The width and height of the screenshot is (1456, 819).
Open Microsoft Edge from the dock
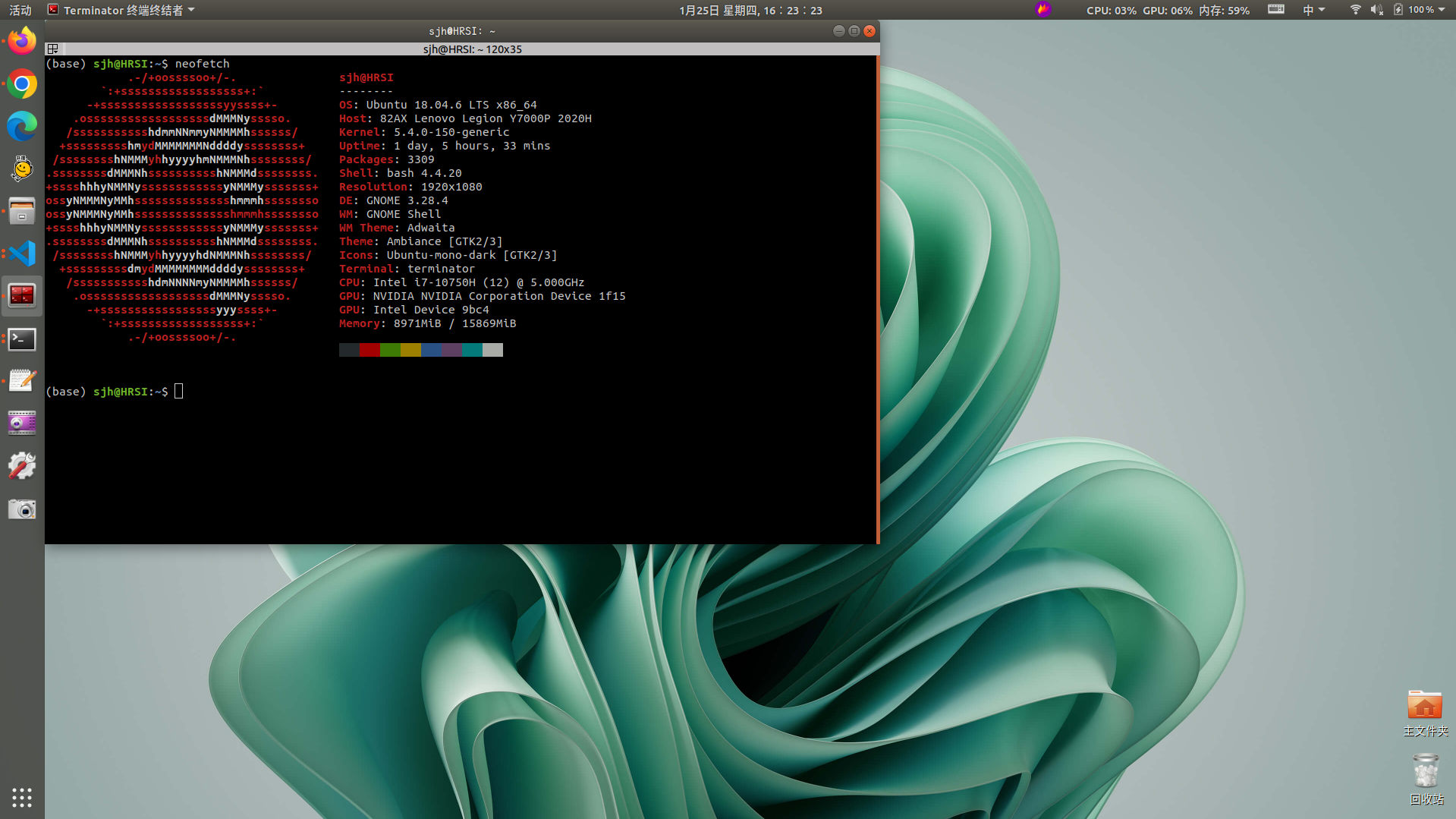tap(21, 126)
